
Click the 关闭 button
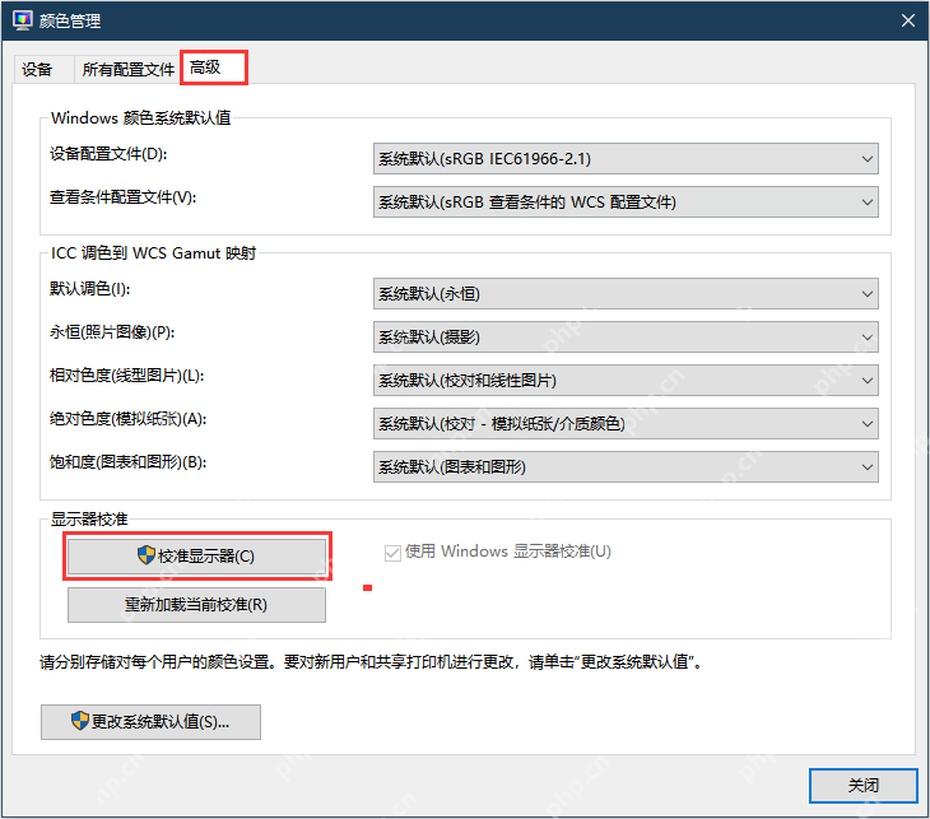coord(863,785)
